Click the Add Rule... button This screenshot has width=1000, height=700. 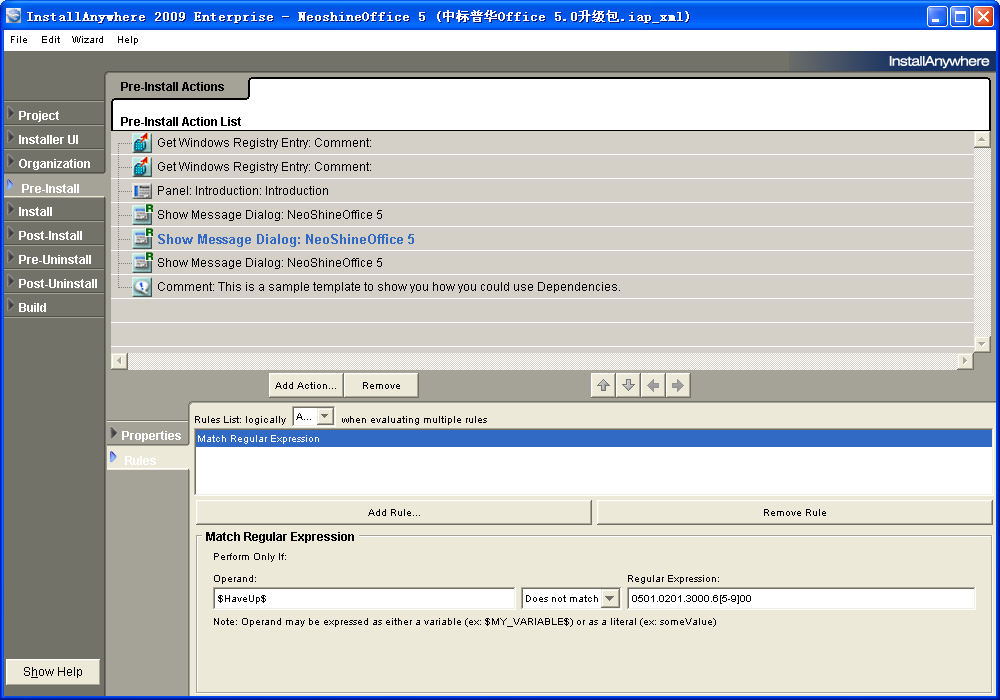point(393,512)
